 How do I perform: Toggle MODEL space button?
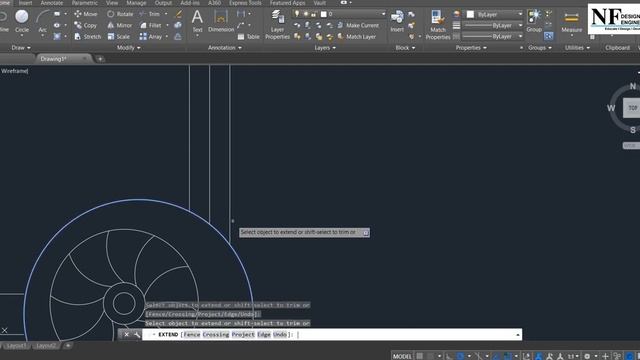point(402,356)
